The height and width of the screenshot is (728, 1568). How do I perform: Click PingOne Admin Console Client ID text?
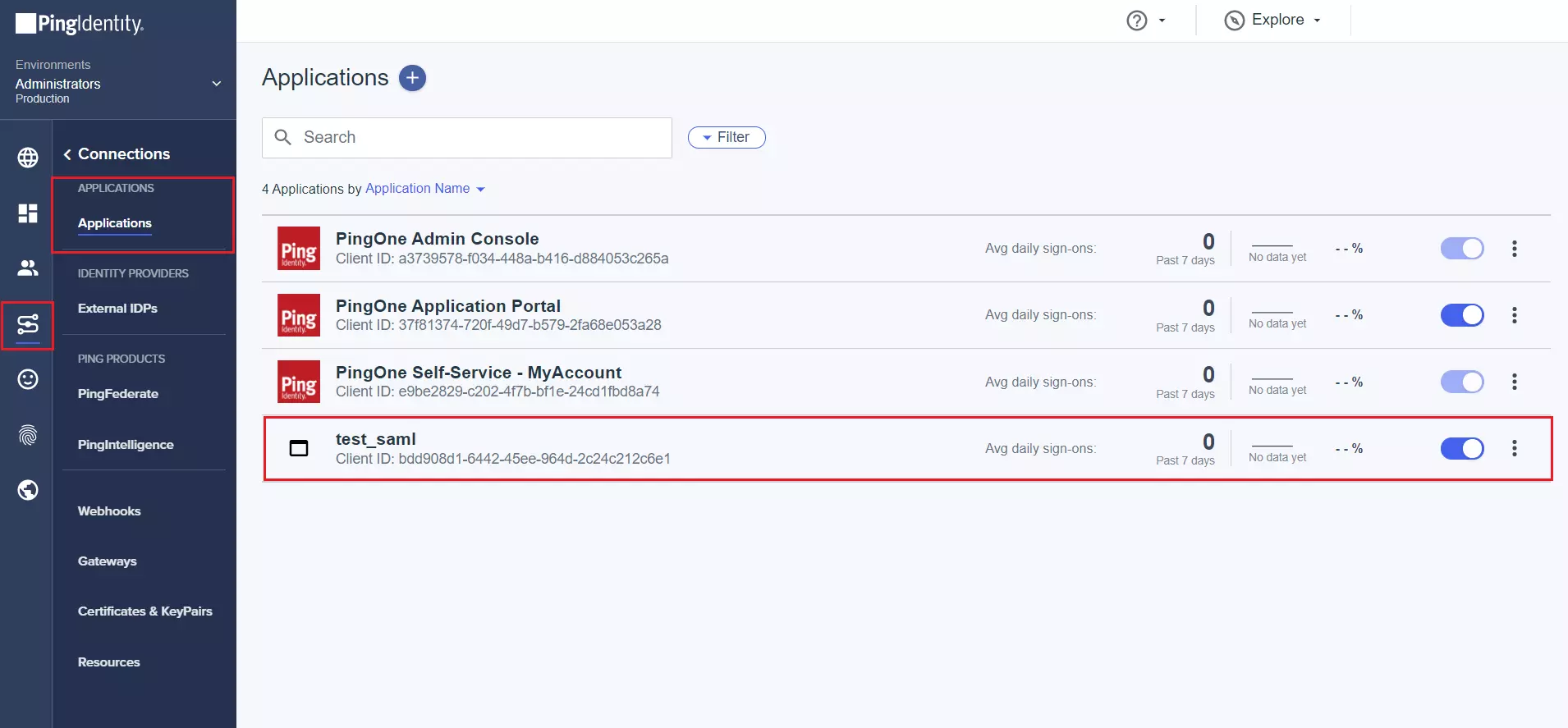tap(502, 259)
